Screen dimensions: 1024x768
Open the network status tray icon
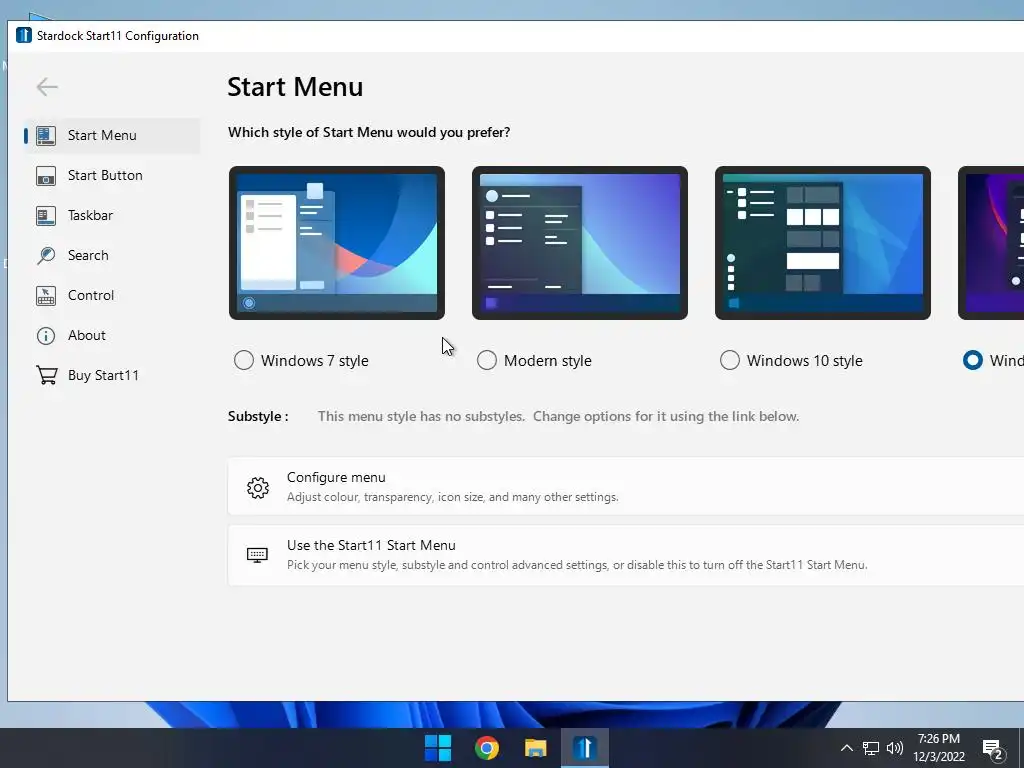(x=871, y=748)
